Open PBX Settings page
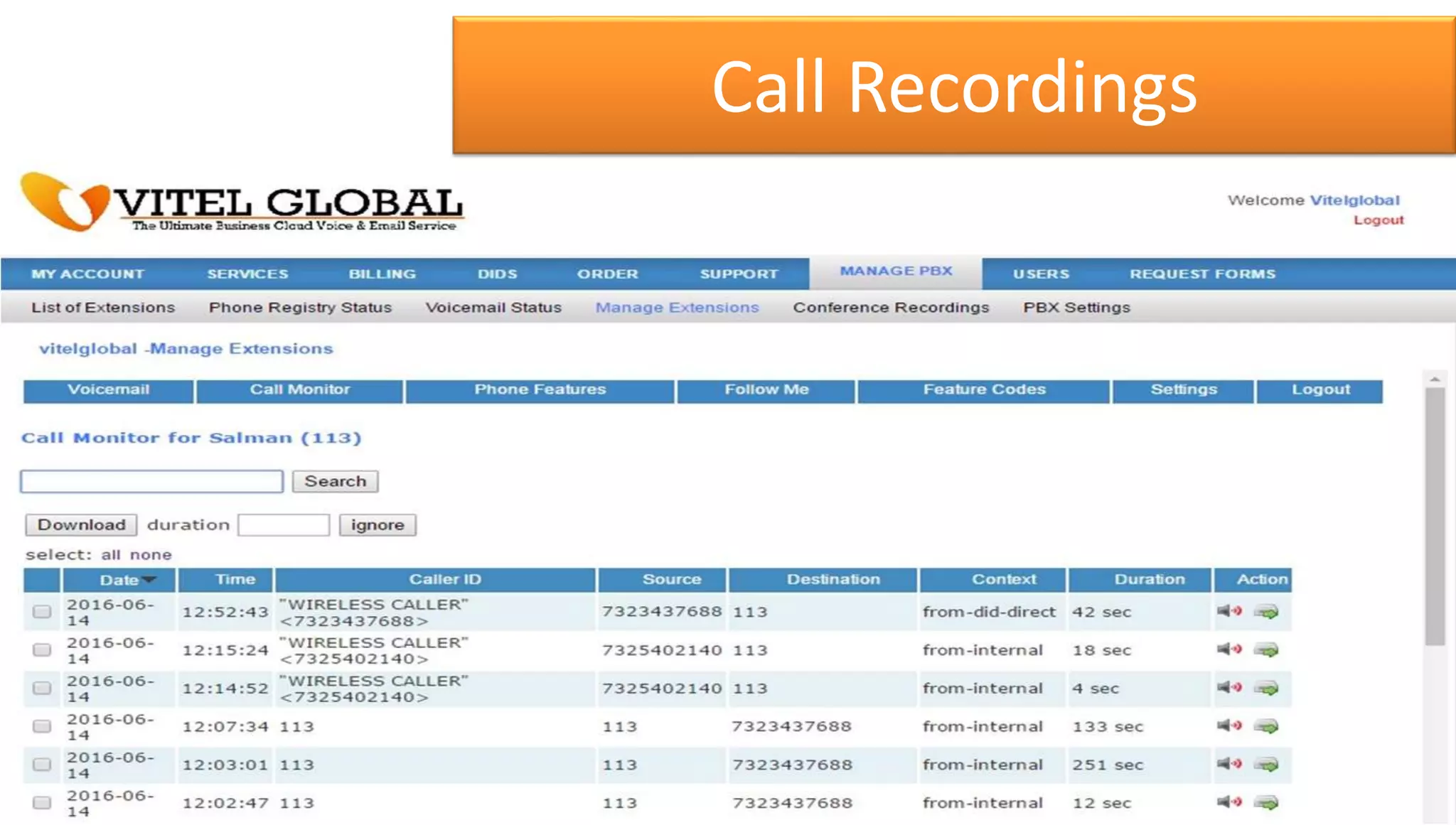 pyautogui.click(x=1076, y=308)
